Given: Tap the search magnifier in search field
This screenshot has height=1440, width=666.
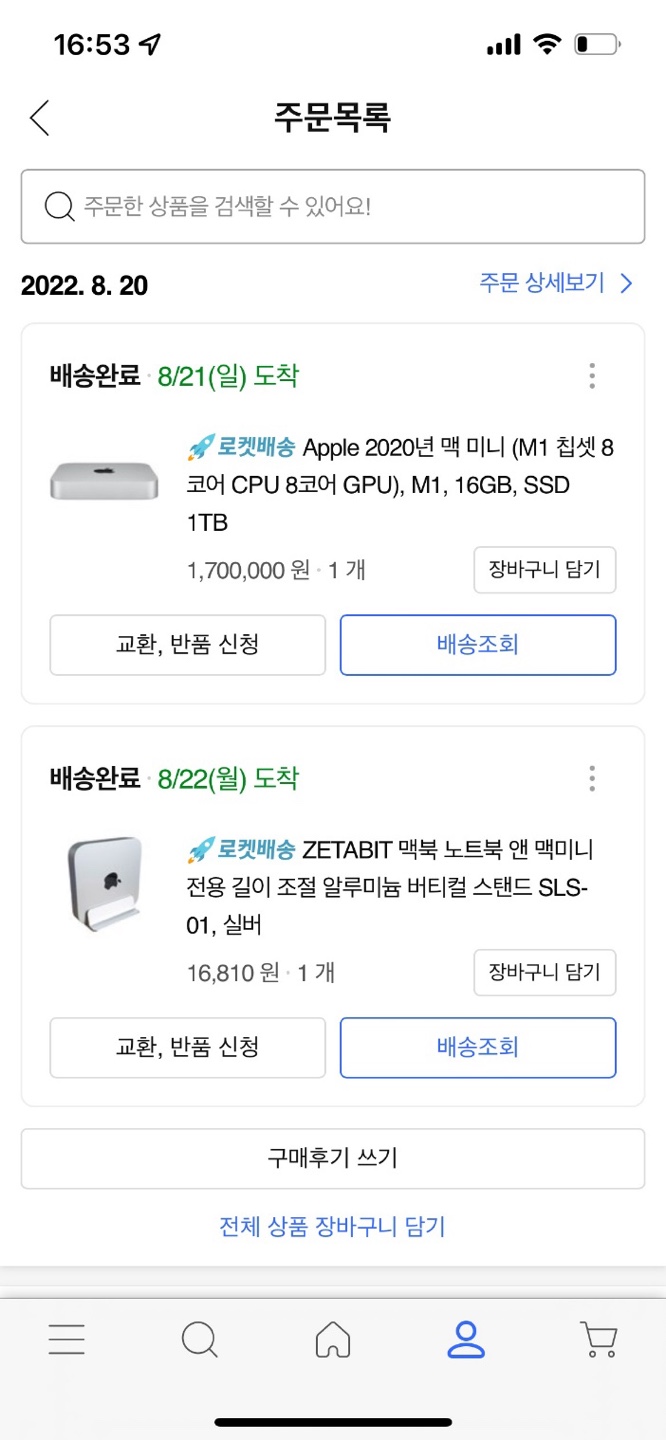Looking at the screenshot, I should tap(60, 207).
